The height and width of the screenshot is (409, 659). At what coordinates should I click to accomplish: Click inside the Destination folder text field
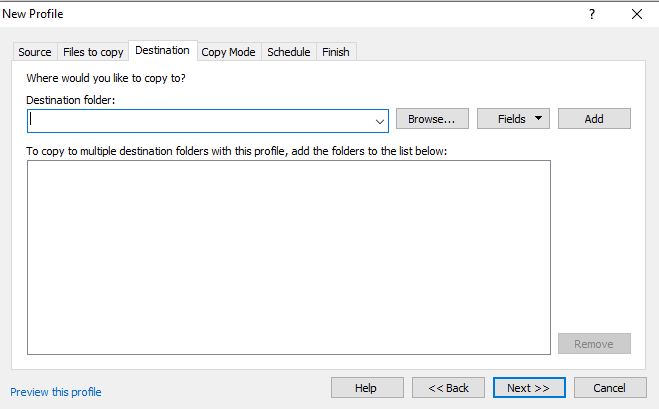point(200,120)
